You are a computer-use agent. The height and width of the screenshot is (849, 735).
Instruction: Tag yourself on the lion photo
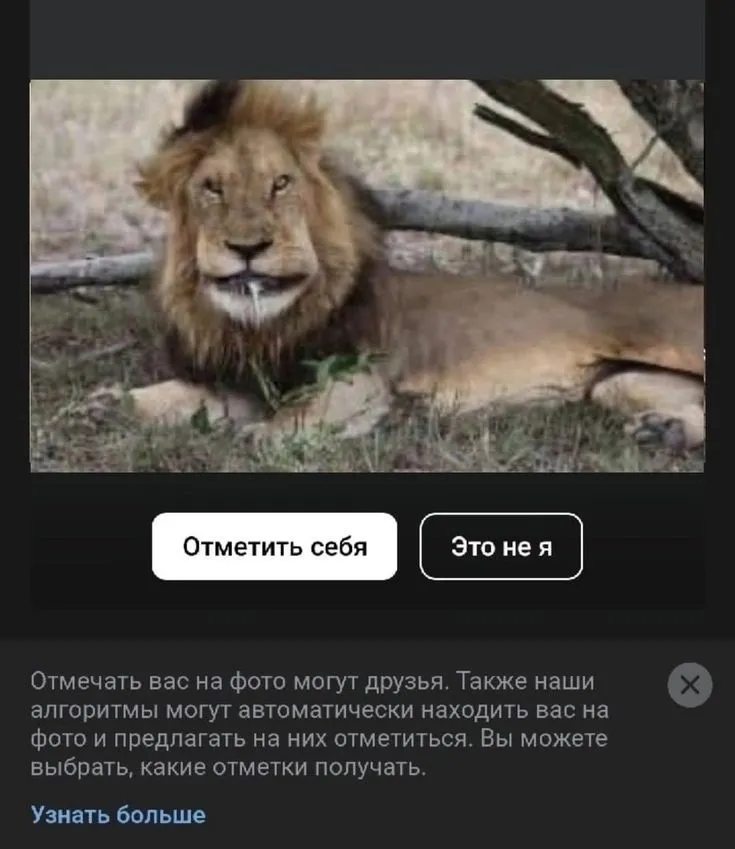point(275,546)
